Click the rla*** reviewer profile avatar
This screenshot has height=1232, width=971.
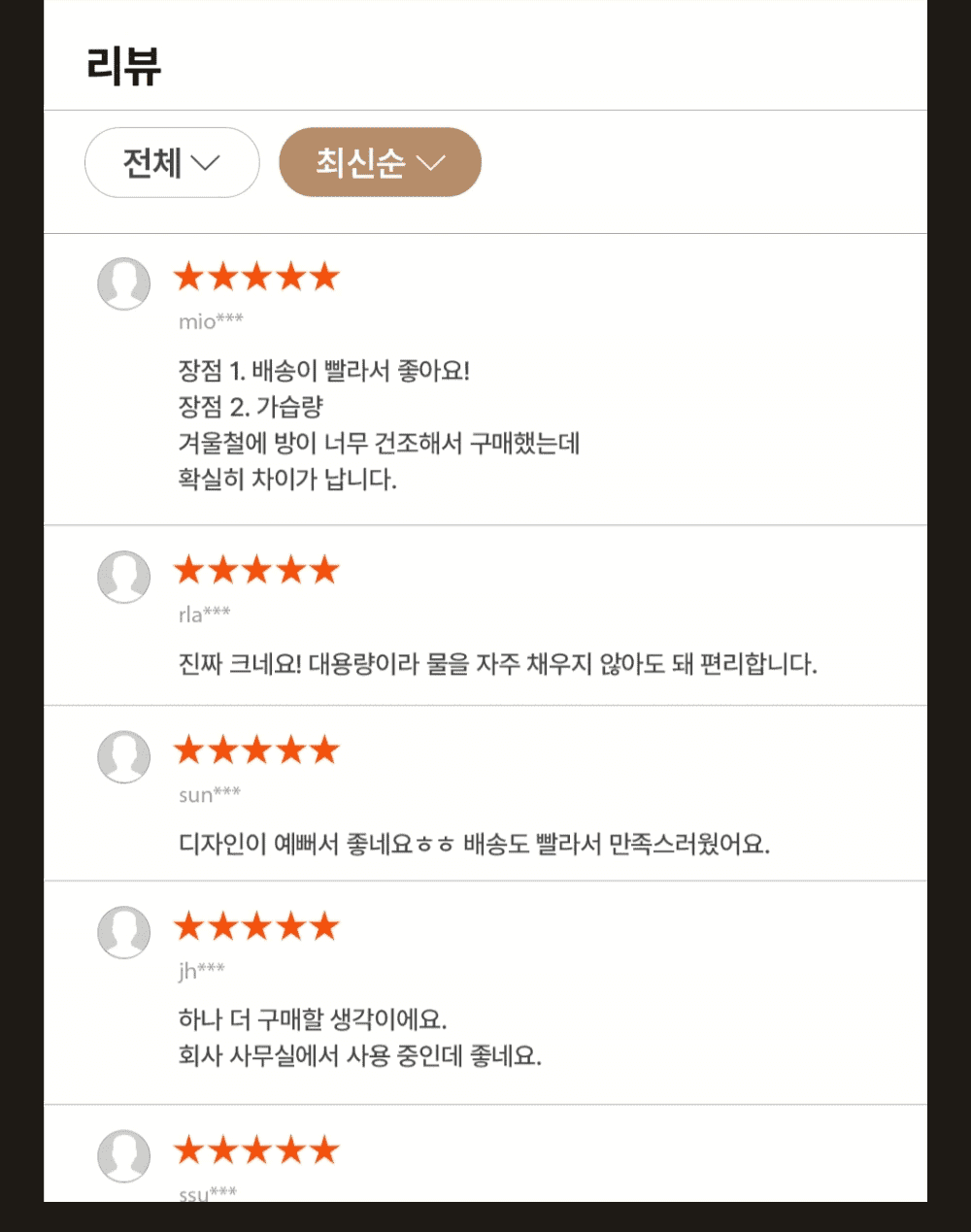pos(124,577)
